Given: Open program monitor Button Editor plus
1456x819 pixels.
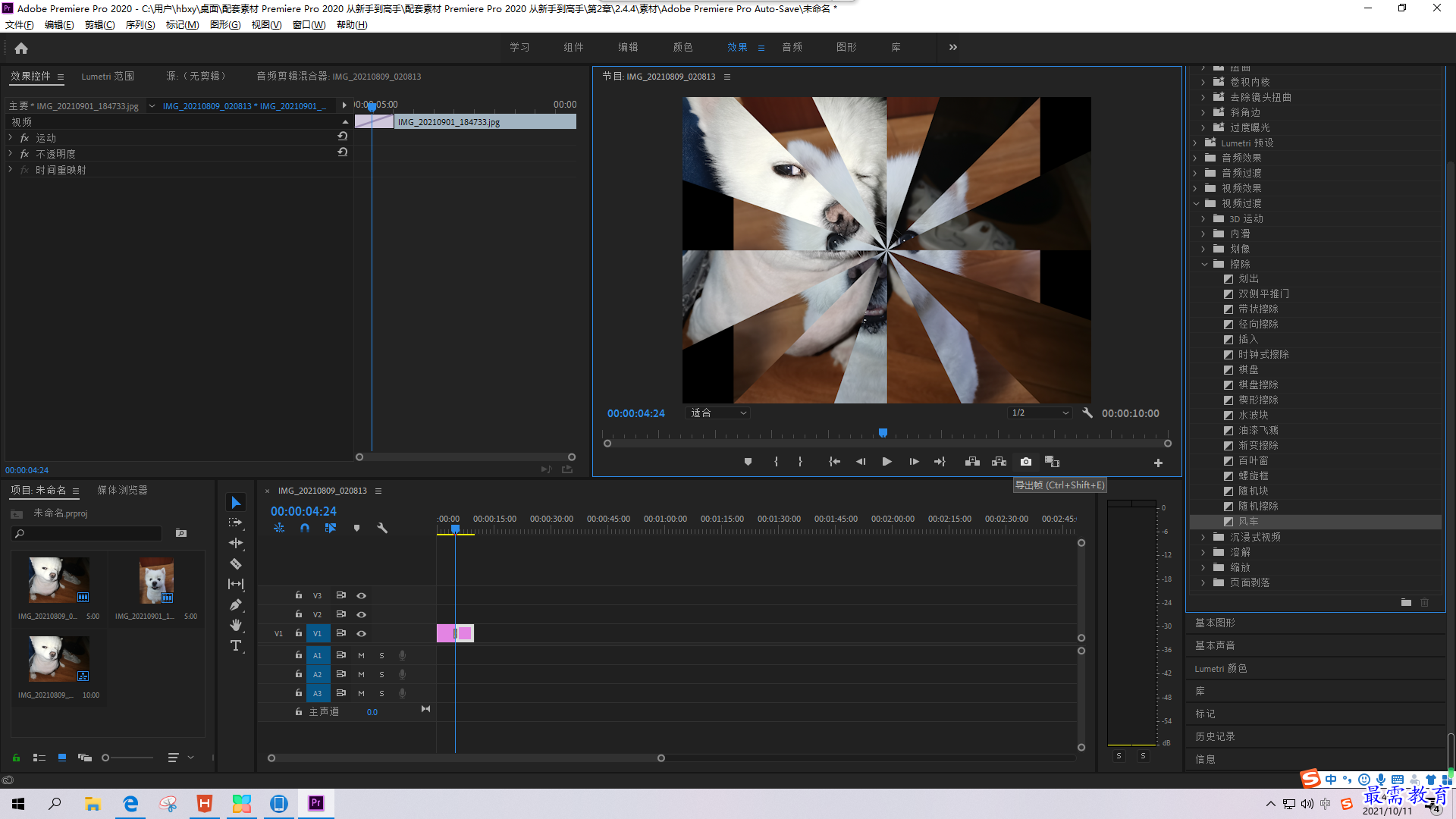Looking at the screenshot, I should coord(1158,463).
